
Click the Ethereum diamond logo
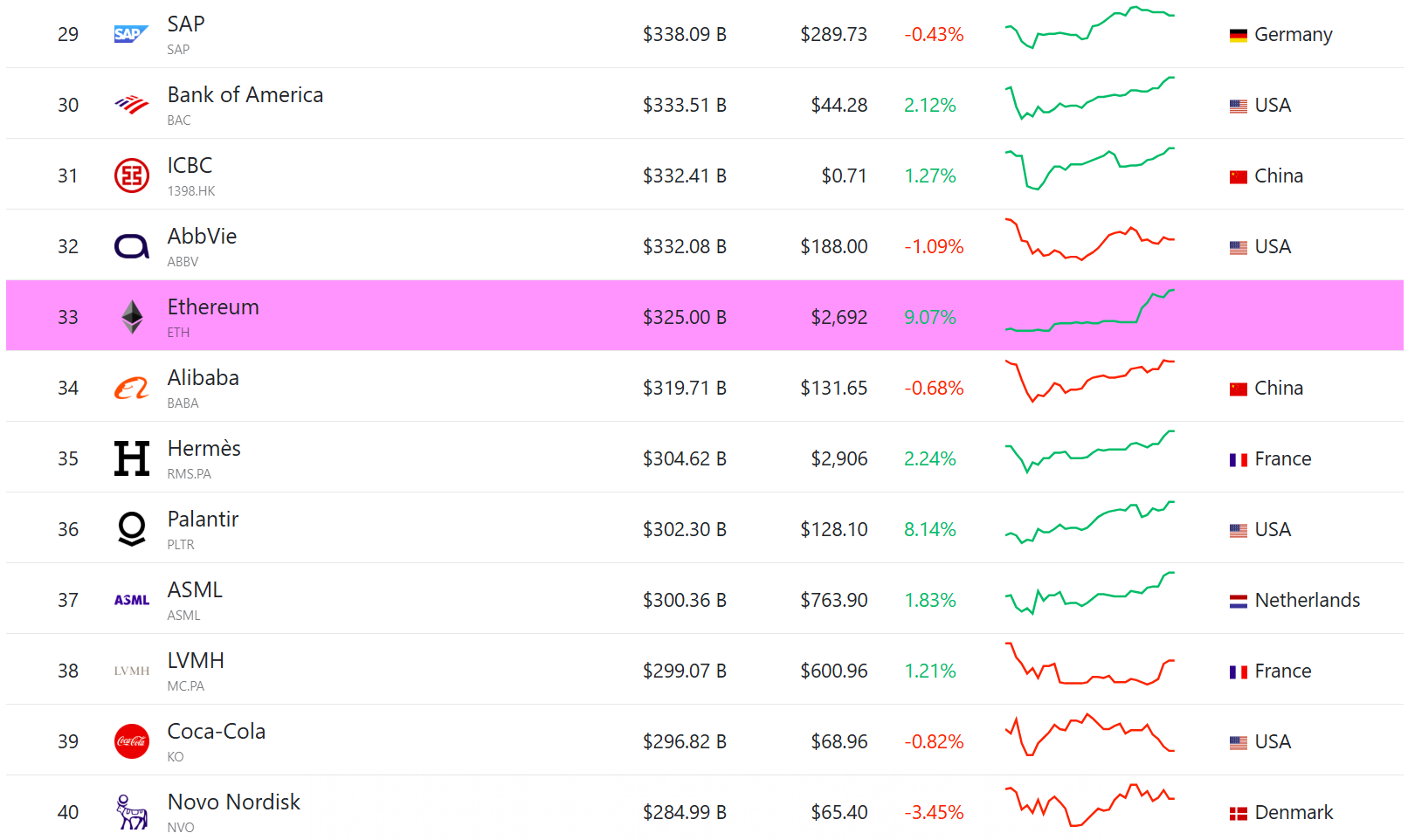pyautogui.click(x=130, y=316)
